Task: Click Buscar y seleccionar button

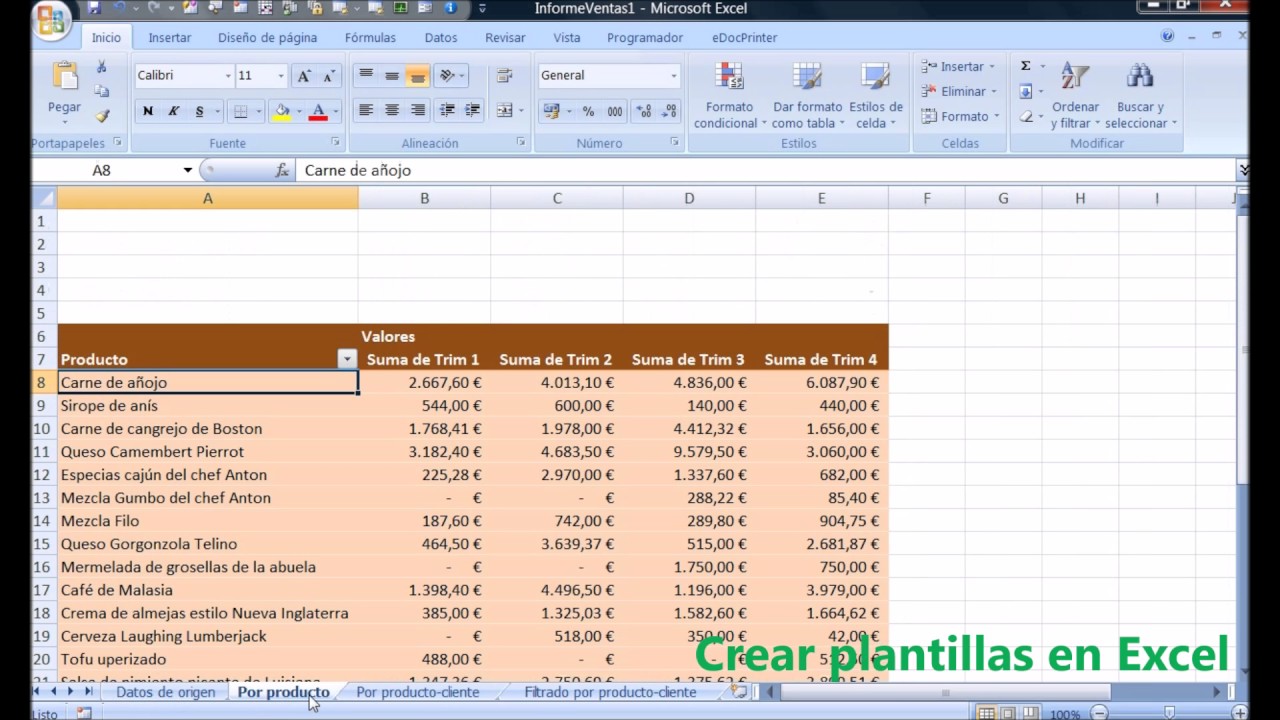Action: [1141, 97]
